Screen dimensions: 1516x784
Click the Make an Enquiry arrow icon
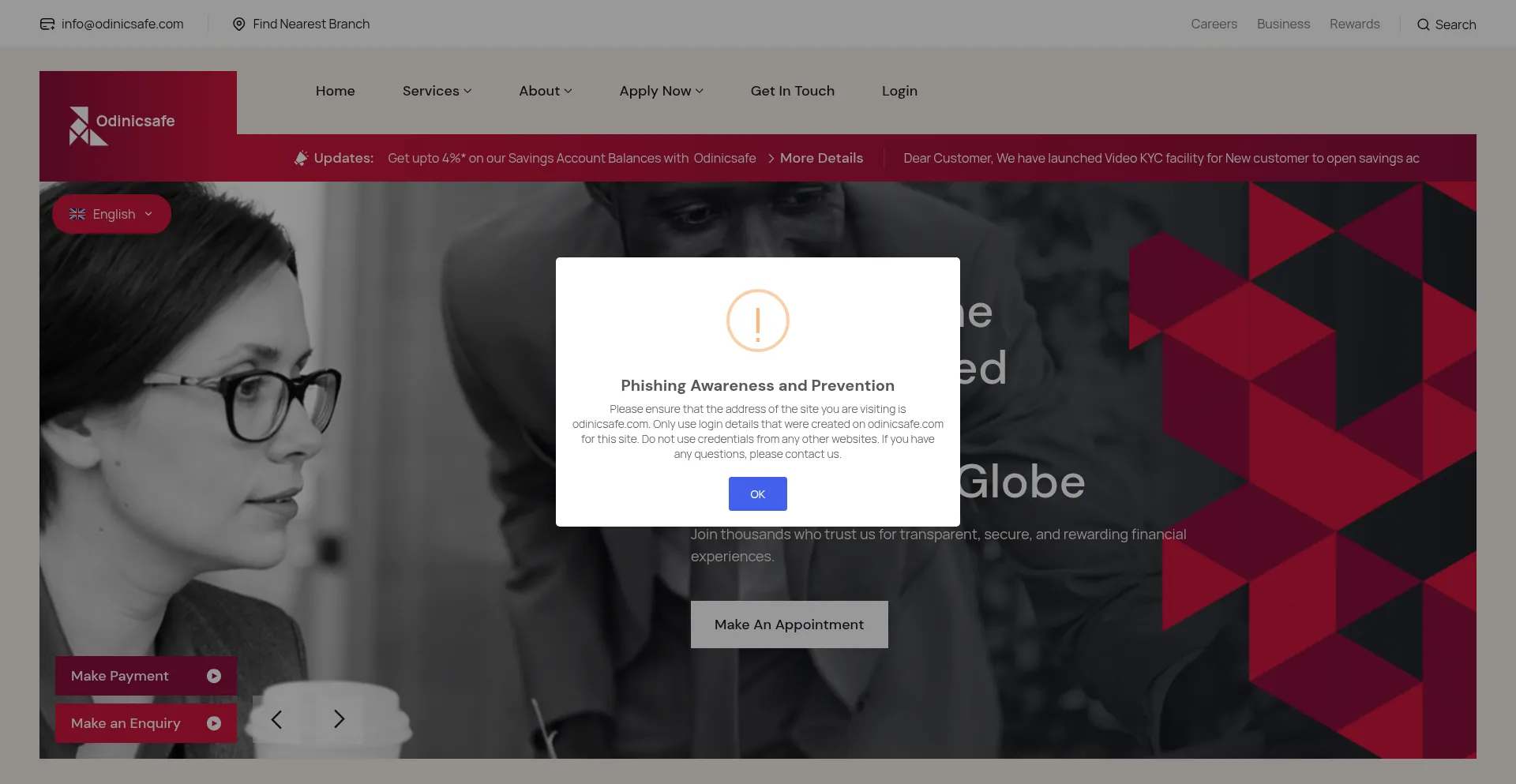pos(214,723)
